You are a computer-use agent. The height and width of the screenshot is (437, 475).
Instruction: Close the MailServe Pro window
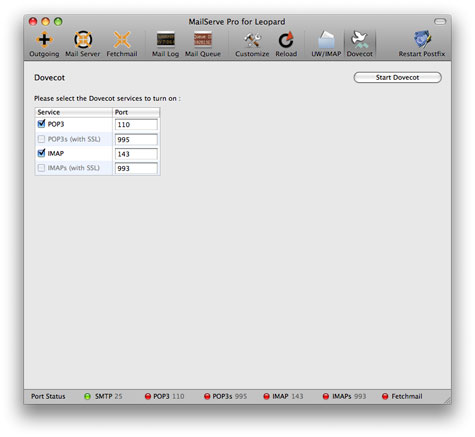(x=33, y=22)
